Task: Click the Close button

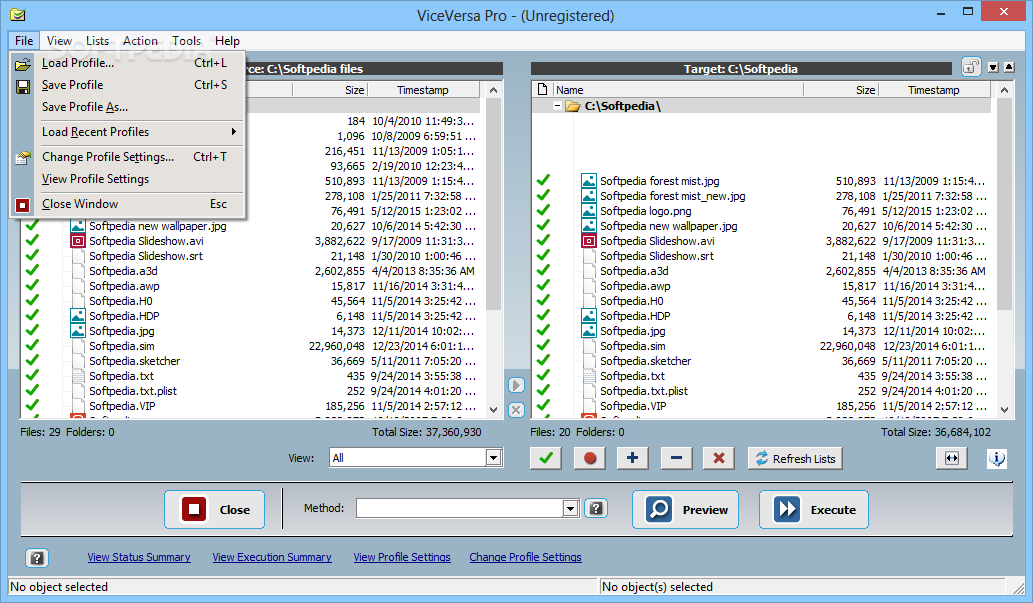Action: (x=214, y=509)
